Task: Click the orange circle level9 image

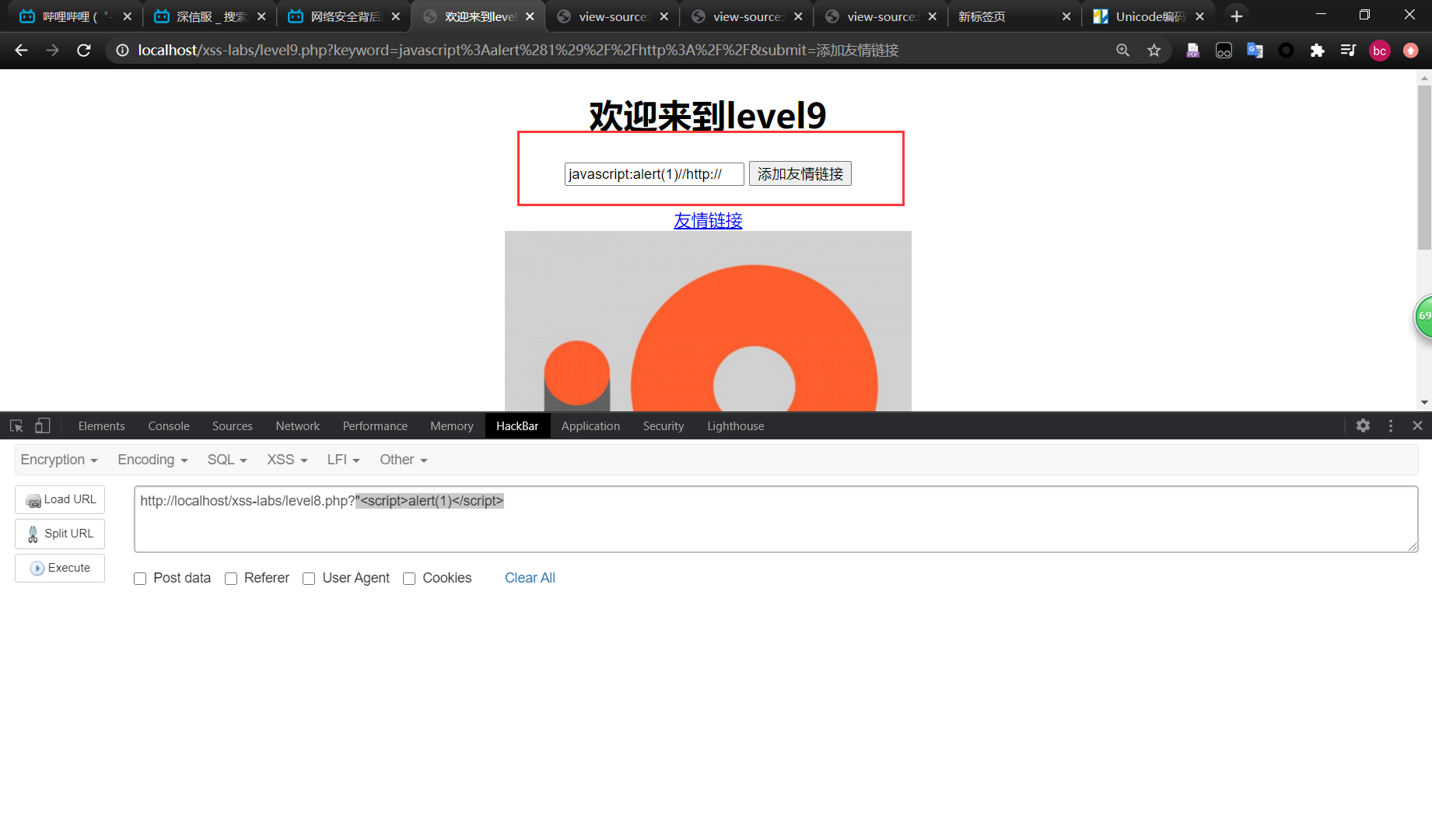Action: [x=708, y=321]
